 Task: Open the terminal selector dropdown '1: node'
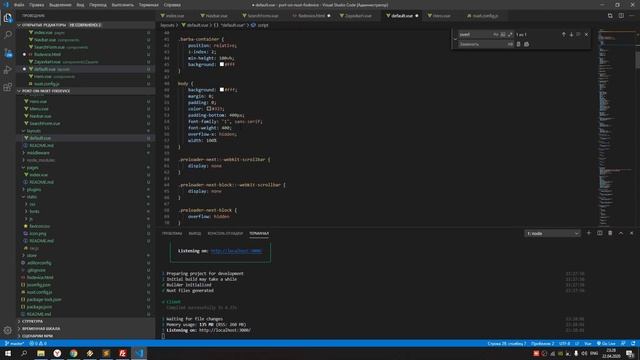[552, 233]
